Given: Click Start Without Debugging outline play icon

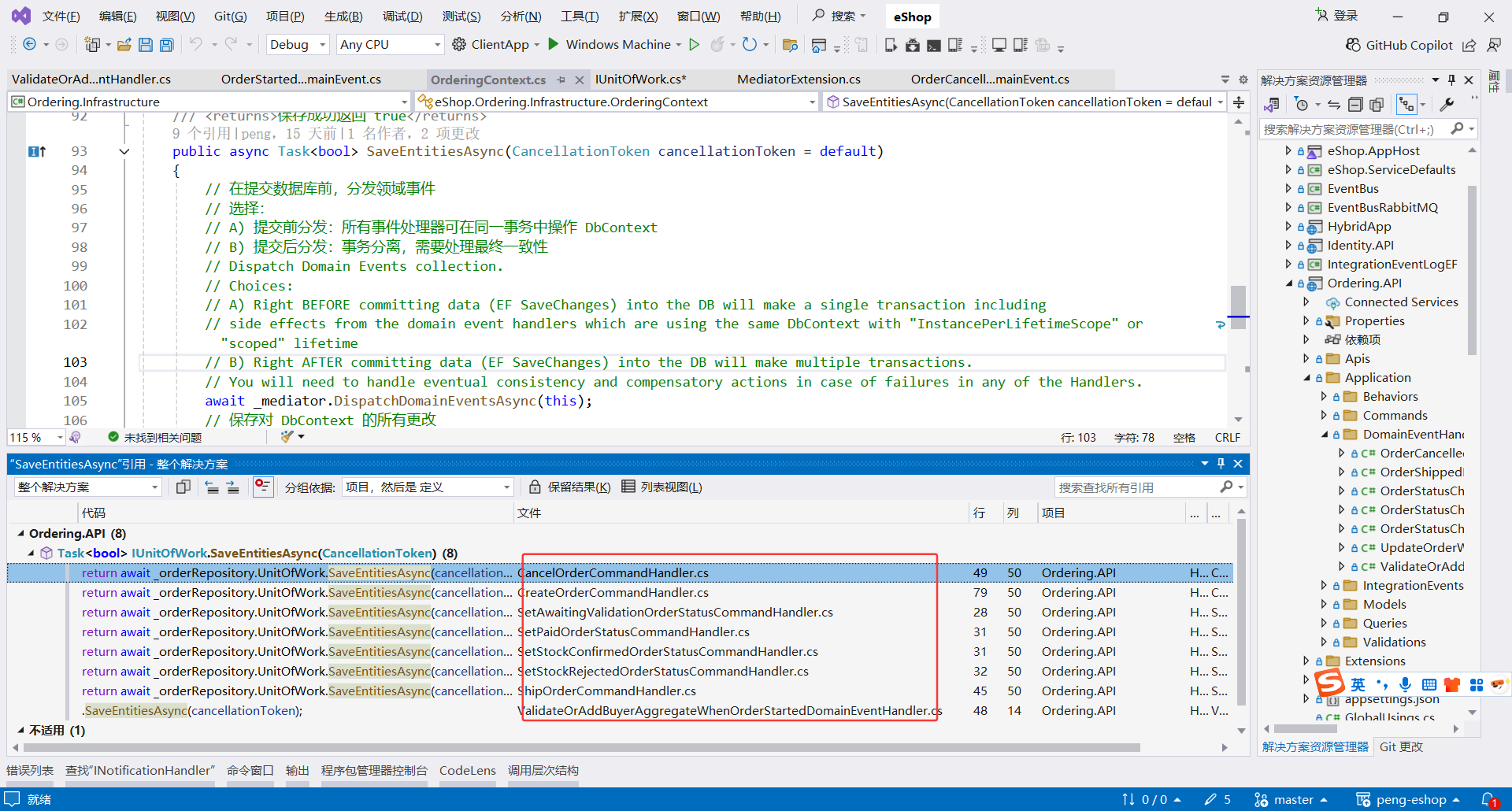Looking at the screenshot, I should (x=694, y=45).
